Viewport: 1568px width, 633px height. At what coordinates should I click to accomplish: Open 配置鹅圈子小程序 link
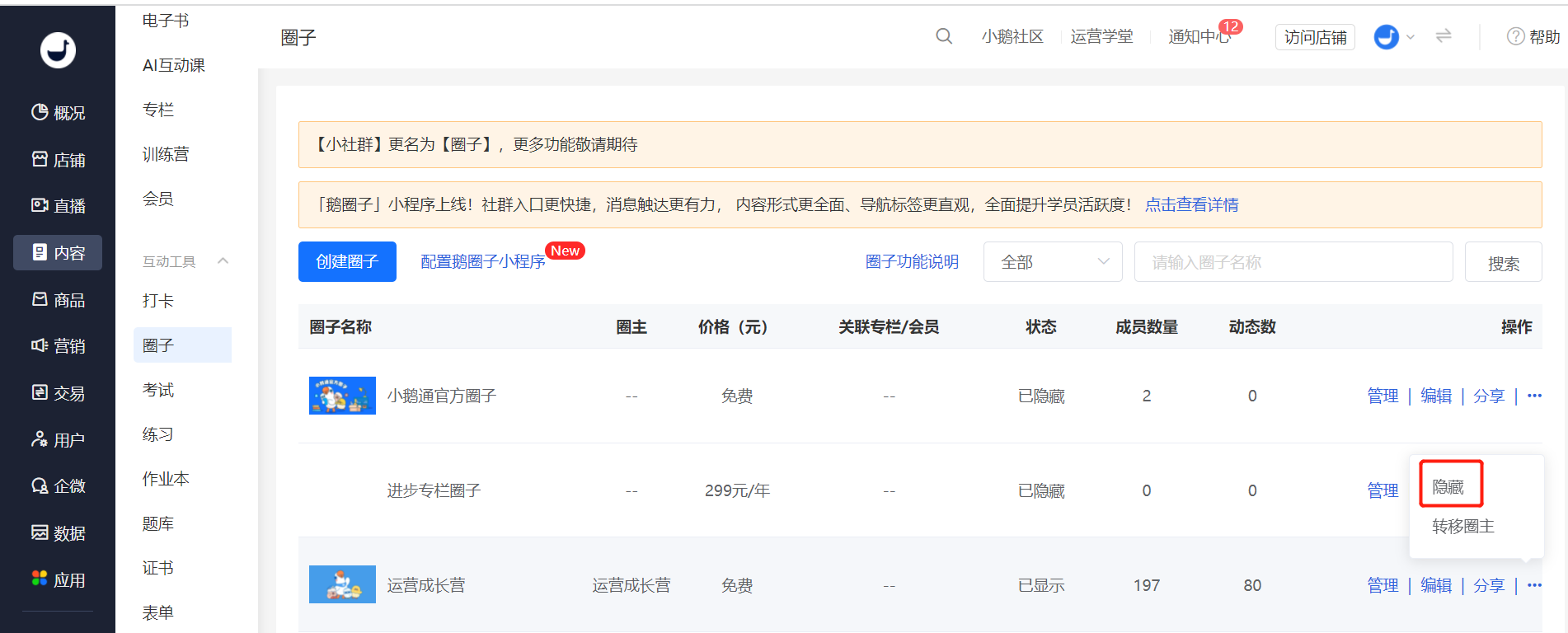(x=483, y=261)
